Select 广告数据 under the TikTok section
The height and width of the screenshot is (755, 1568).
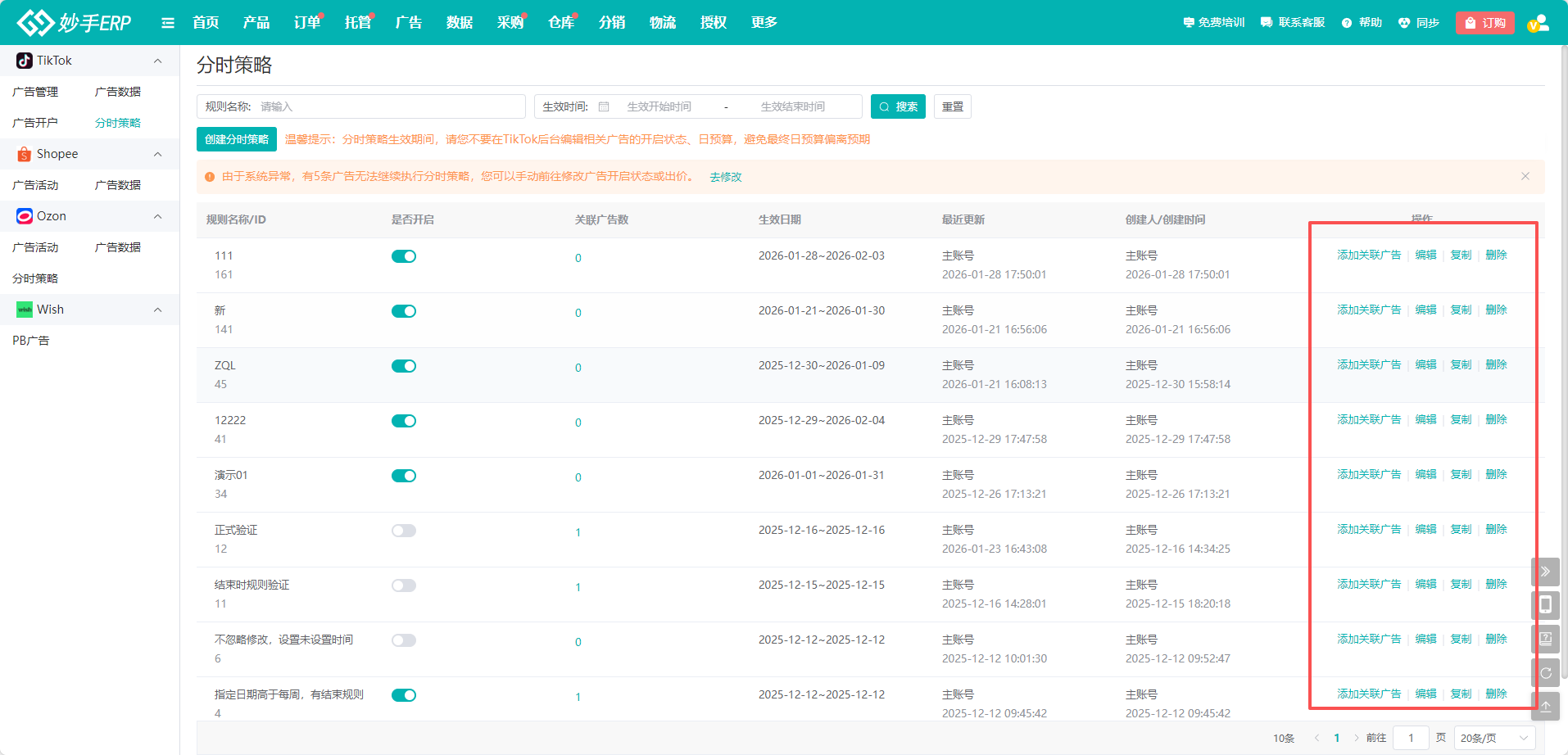pos(118,92)
